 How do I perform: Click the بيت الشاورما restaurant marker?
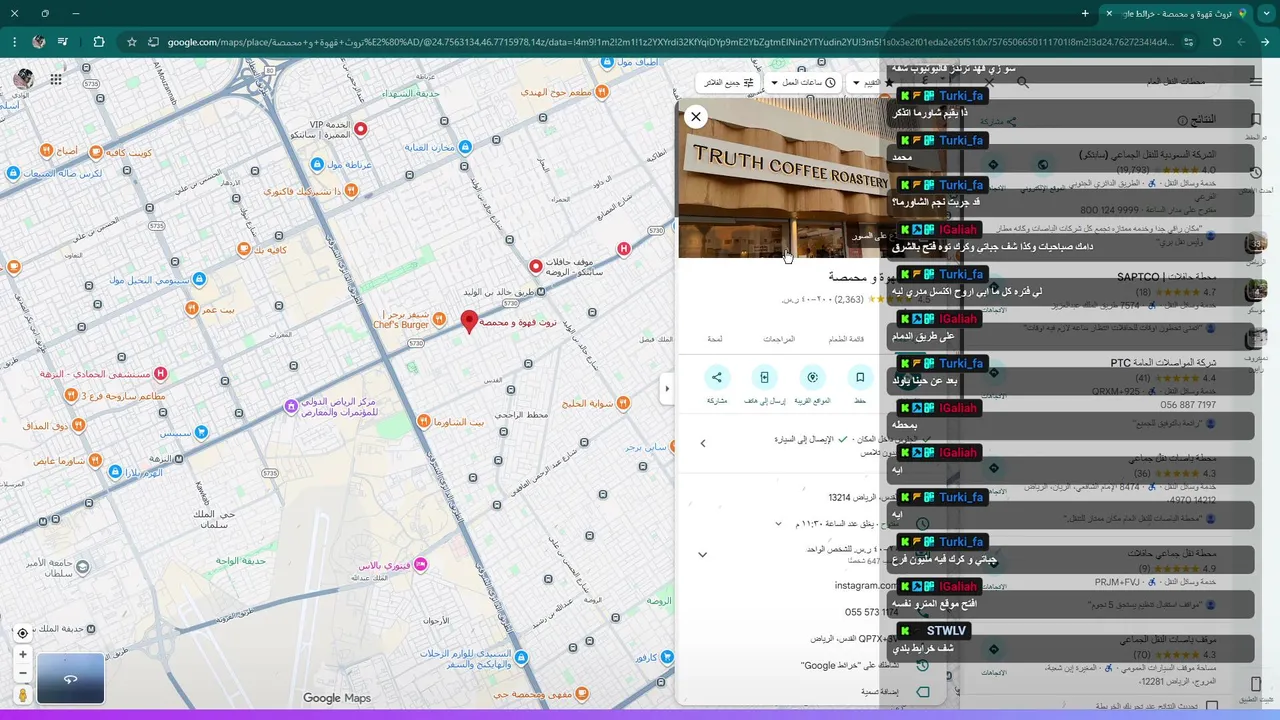click(x=425, y=422)
